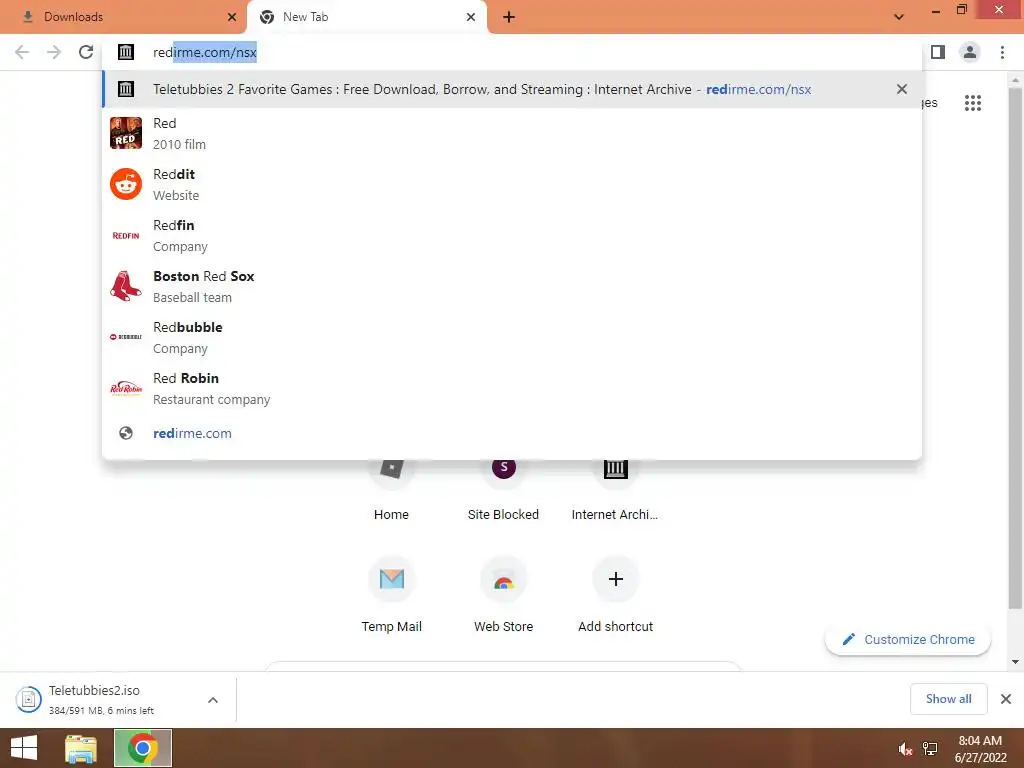Screen dimensions: 1024x768
Task: Click scrollbar down arrow
Action: tap(1015, 662)
